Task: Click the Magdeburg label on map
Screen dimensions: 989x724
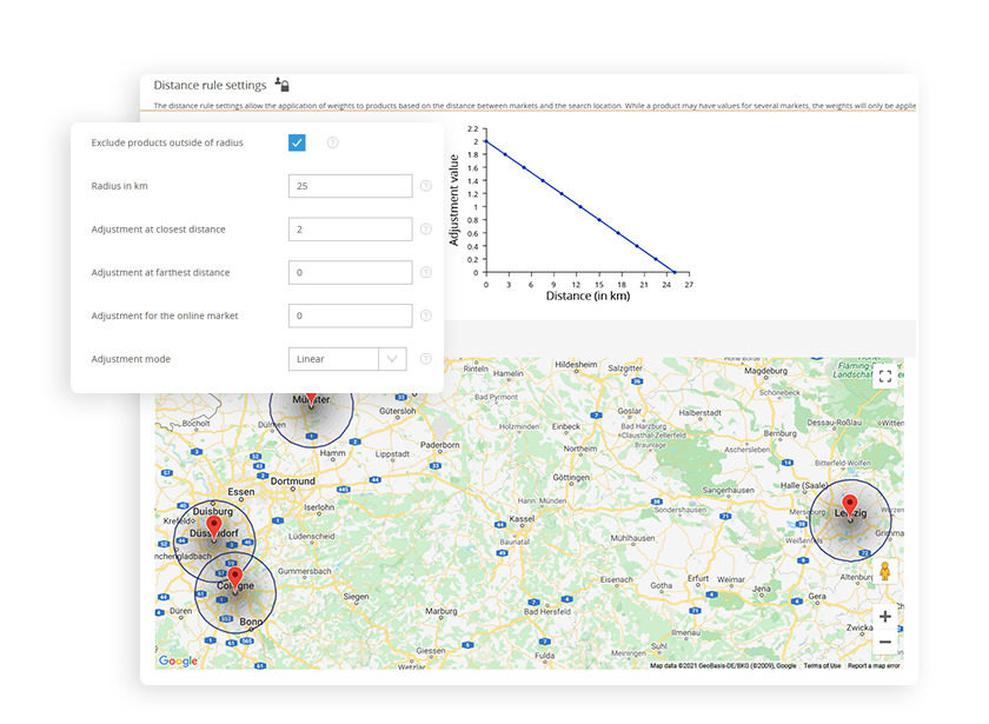Action: pos(766,371)
